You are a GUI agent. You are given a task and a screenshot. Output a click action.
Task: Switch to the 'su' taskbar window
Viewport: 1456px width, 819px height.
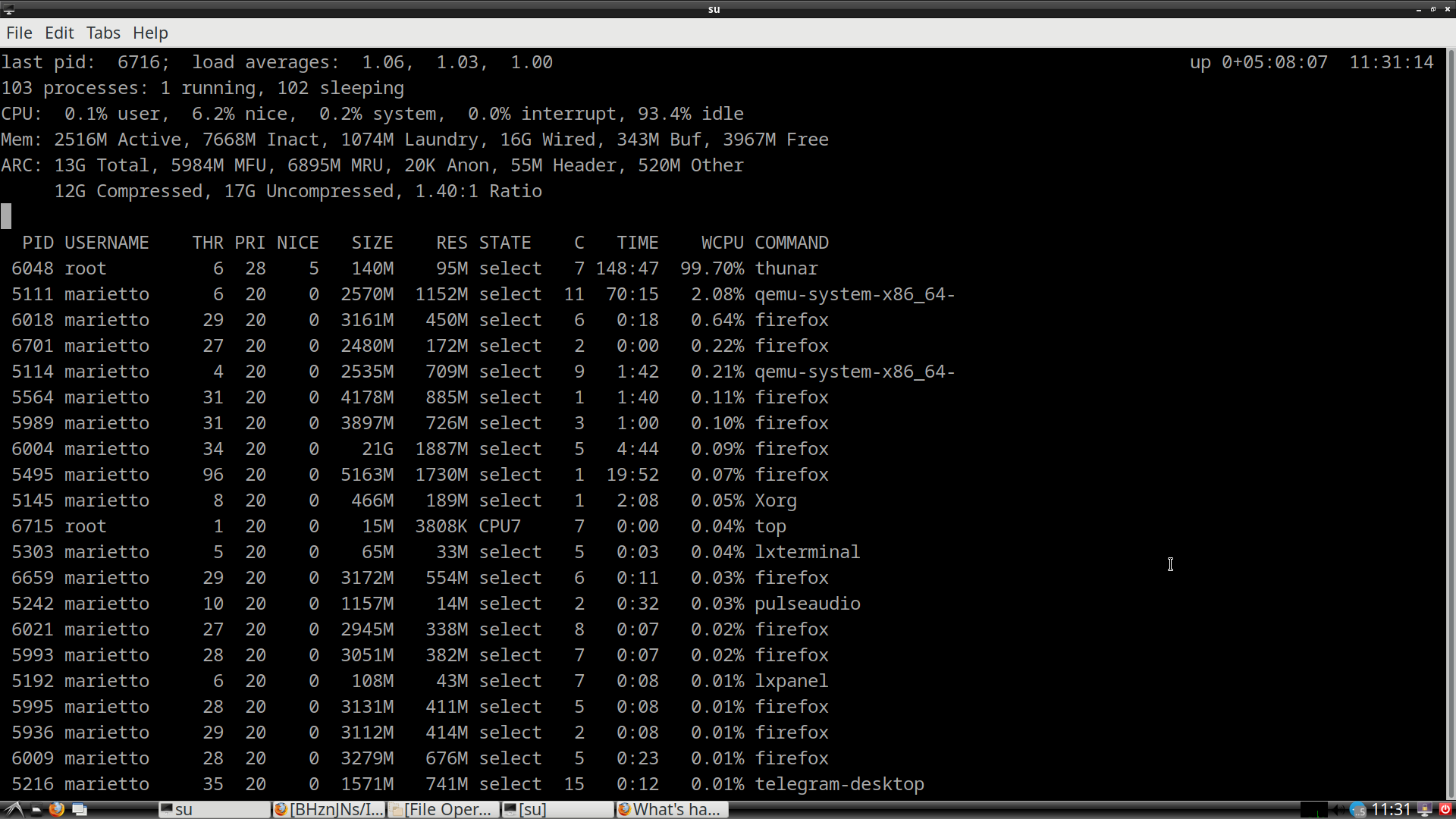point(214,809)
